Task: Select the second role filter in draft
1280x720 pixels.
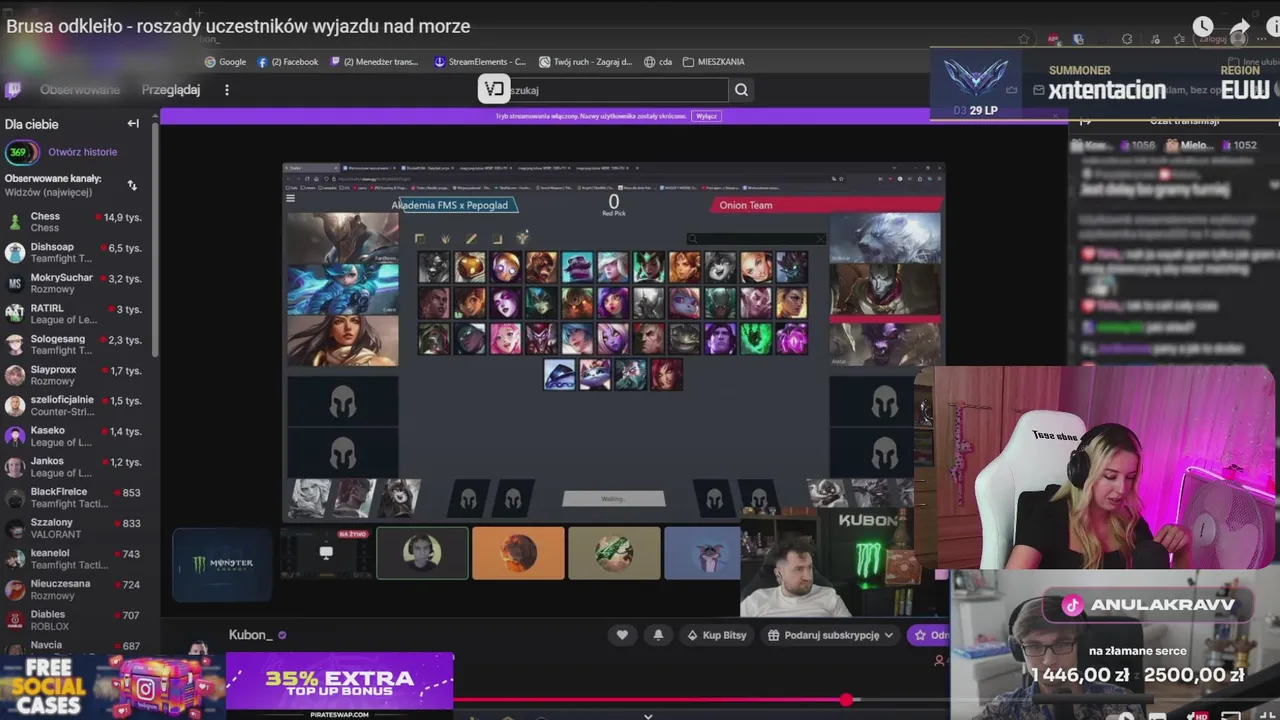Action: 445,238
